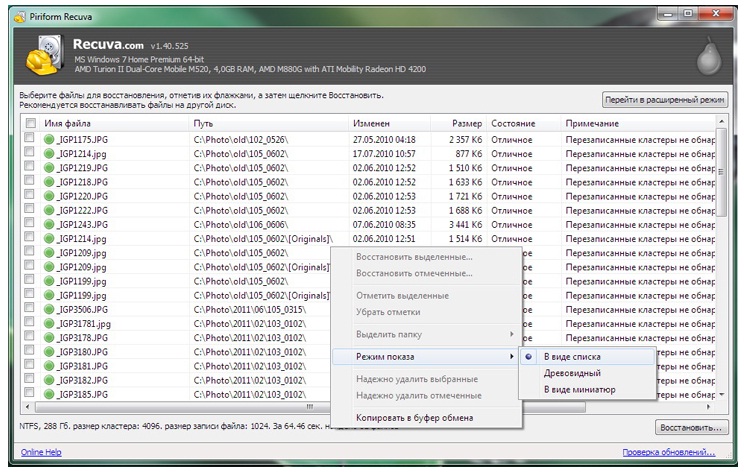Check the box for _IGP3506.JPG
744x472 pixels.
click(x=29, y=307)
